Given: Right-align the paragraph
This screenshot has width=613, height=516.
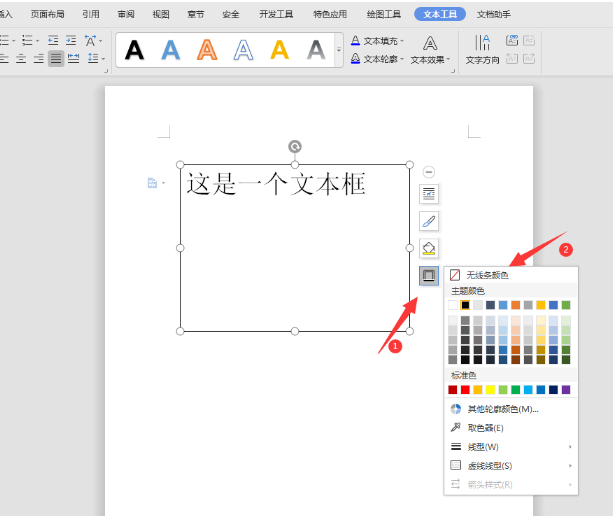Looking at the screenshot, I should [38, 59].
